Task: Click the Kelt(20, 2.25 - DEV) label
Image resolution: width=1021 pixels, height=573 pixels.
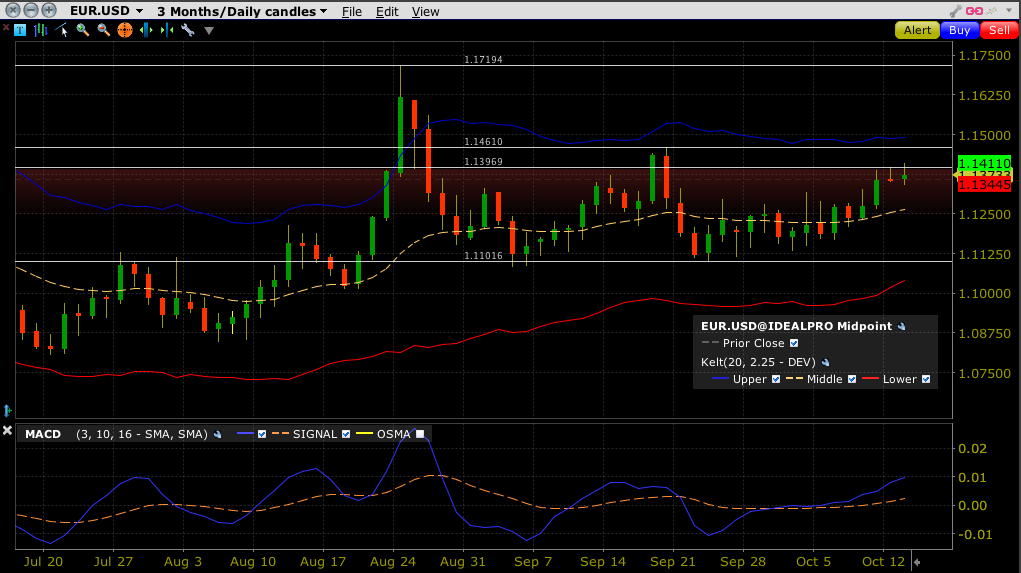Action: coord(758,362)
